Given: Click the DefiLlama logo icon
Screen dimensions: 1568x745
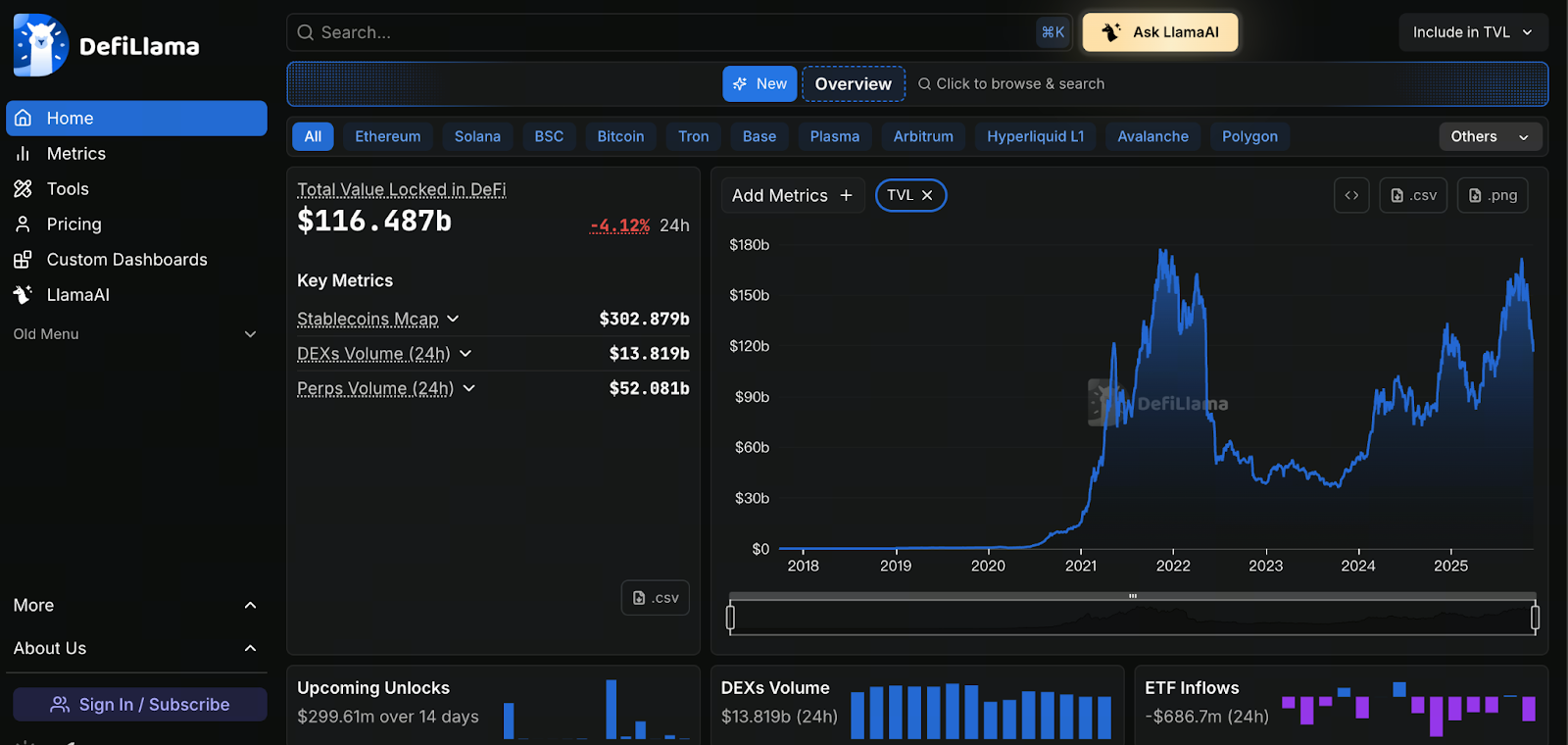Looking at the screenshot, I should pyautogui.click(x=40, y=45).
